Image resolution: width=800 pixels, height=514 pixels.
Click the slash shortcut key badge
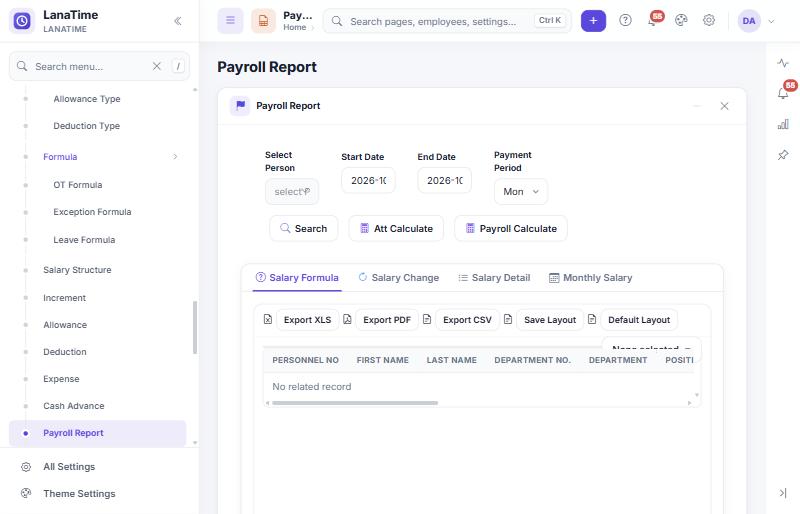point(178,66)
